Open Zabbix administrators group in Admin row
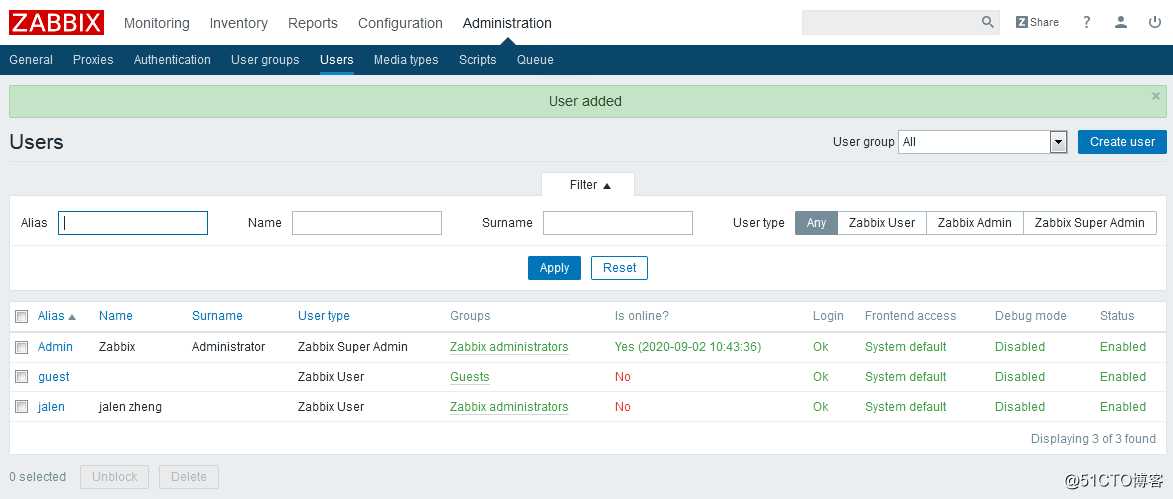The width and height of the screenshot is (1173, 499). tap(509, 347)
